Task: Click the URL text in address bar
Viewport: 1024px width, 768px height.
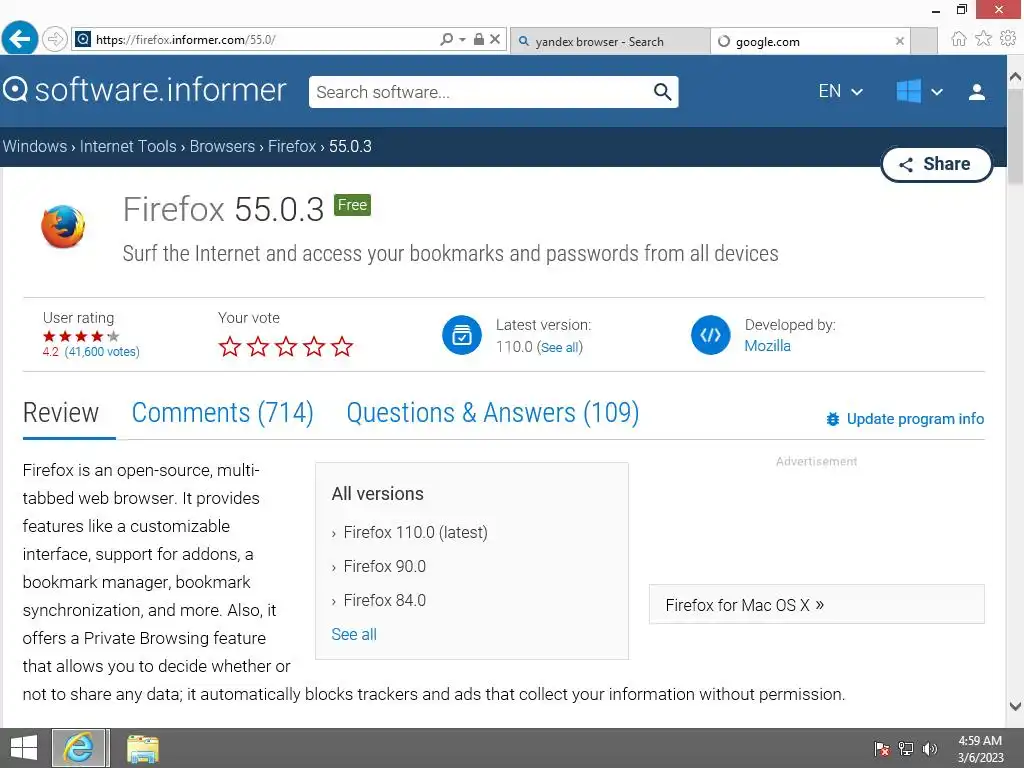Action: (x=185, y=40)
